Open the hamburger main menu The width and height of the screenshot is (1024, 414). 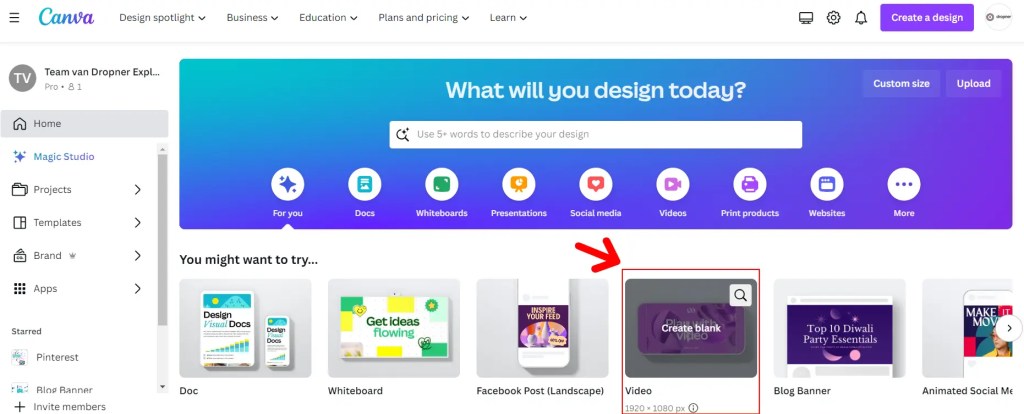pyautogui.click(x=14, y=18)
